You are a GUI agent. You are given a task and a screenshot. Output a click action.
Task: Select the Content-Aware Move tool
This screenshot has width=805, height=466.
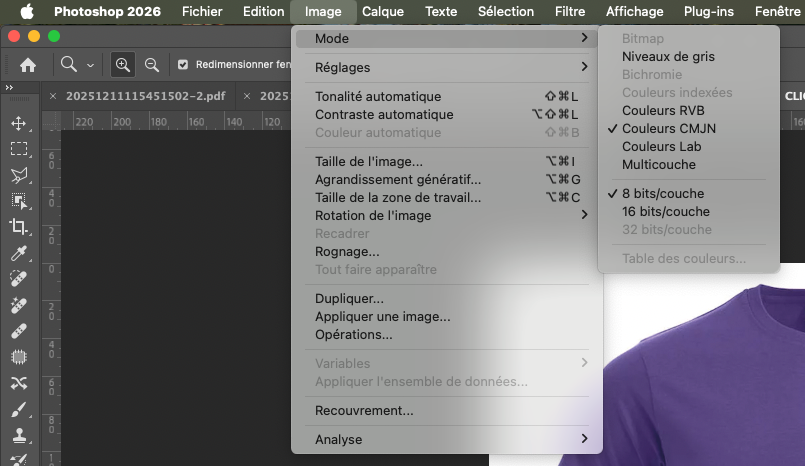point(19,383)
